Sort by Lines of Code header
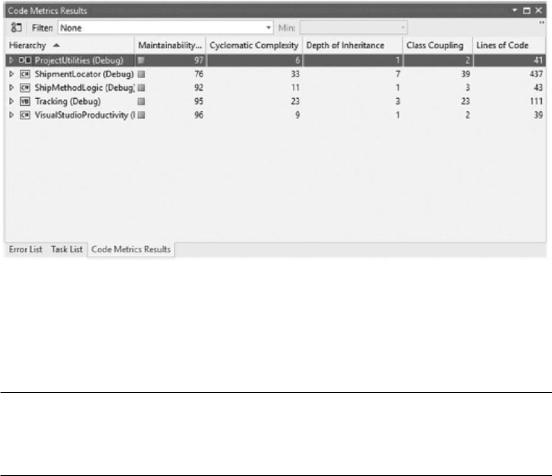 click(x=509, y=45)
